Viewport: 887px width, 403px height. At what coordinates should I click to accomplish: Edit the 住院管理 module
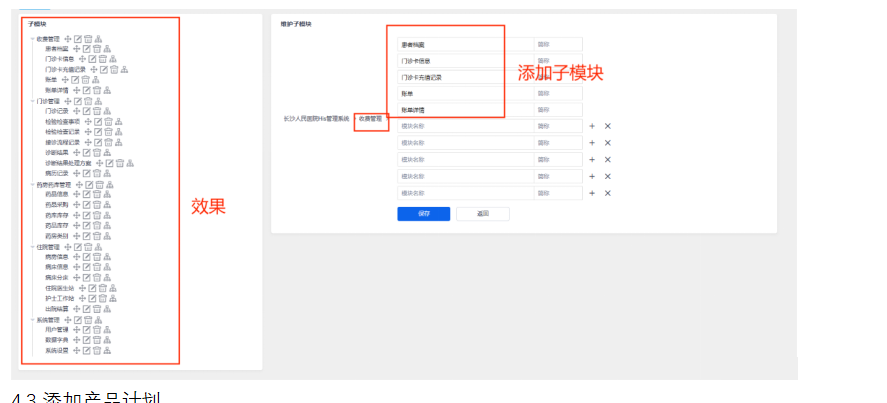tap(78, 247)
